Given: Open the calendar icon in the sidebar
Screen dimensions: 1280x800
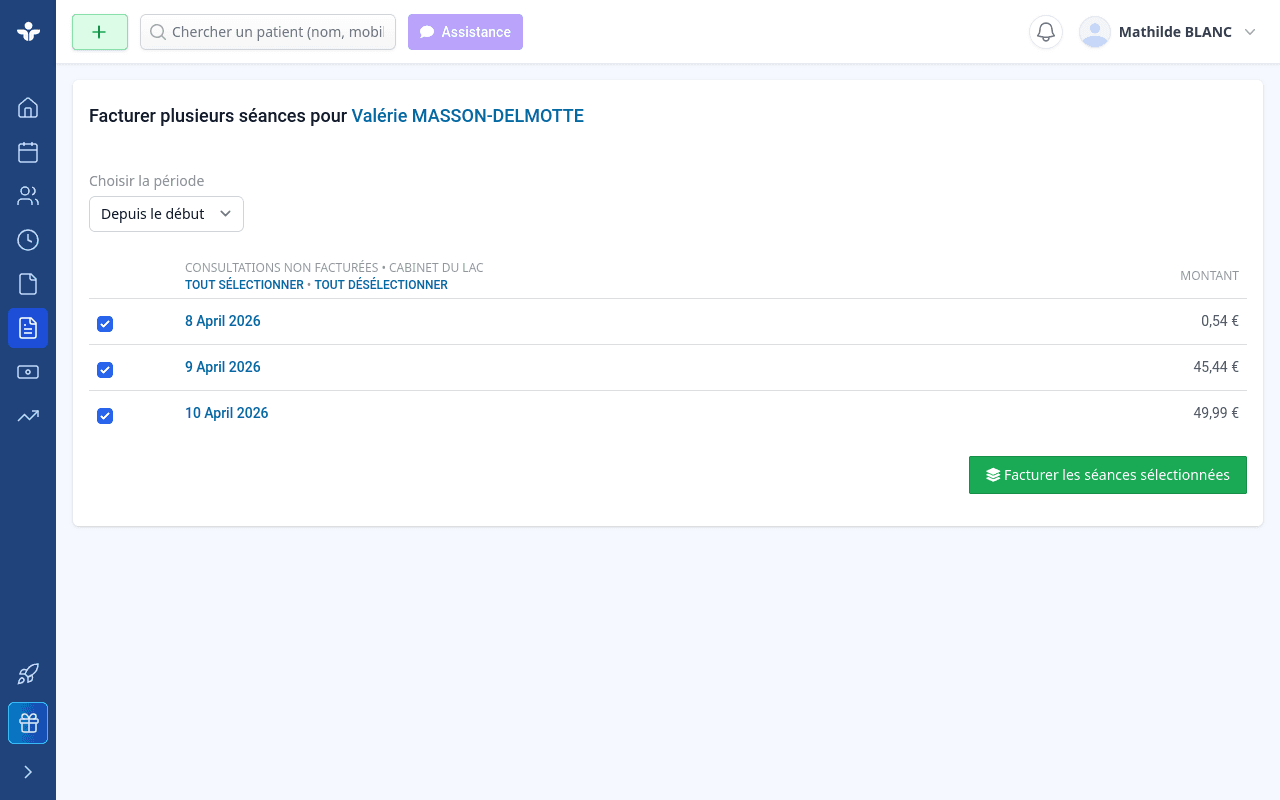Looking at the screenshot, I should point(28,152).
